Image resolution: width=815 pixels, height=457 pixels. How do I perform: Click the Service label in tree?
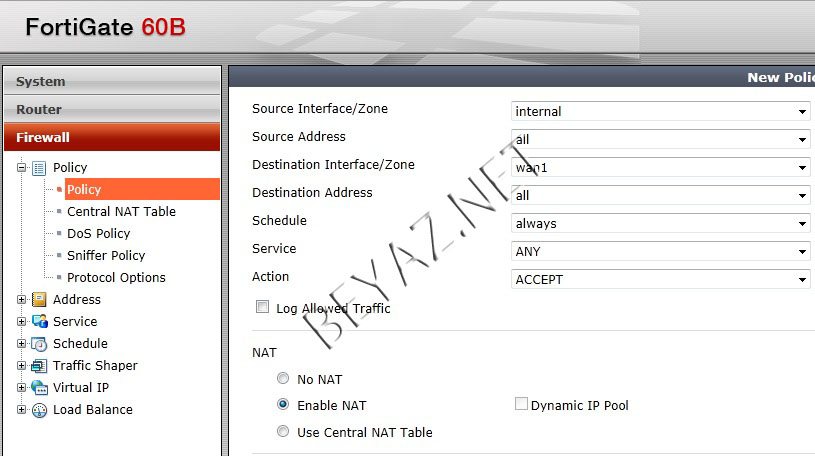pos(75,321)
